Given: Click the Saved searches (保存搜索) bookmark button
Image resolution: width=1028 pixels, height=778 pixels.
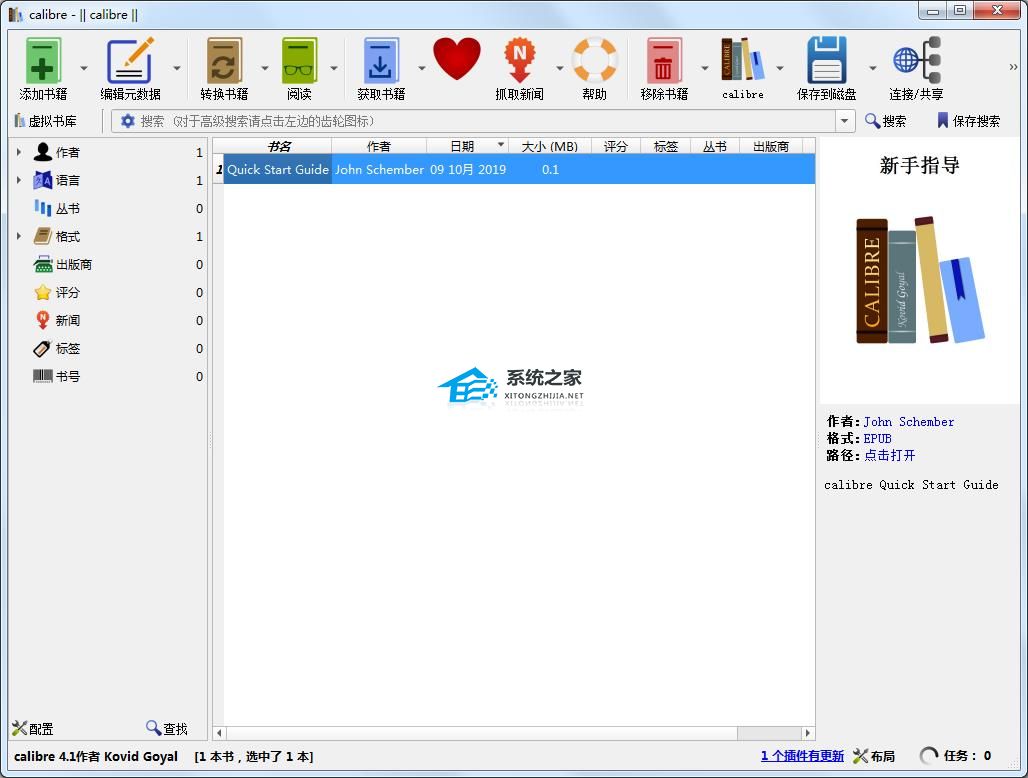Looking at the screenshot, I should pyautogui.click(x=968, y=121).
